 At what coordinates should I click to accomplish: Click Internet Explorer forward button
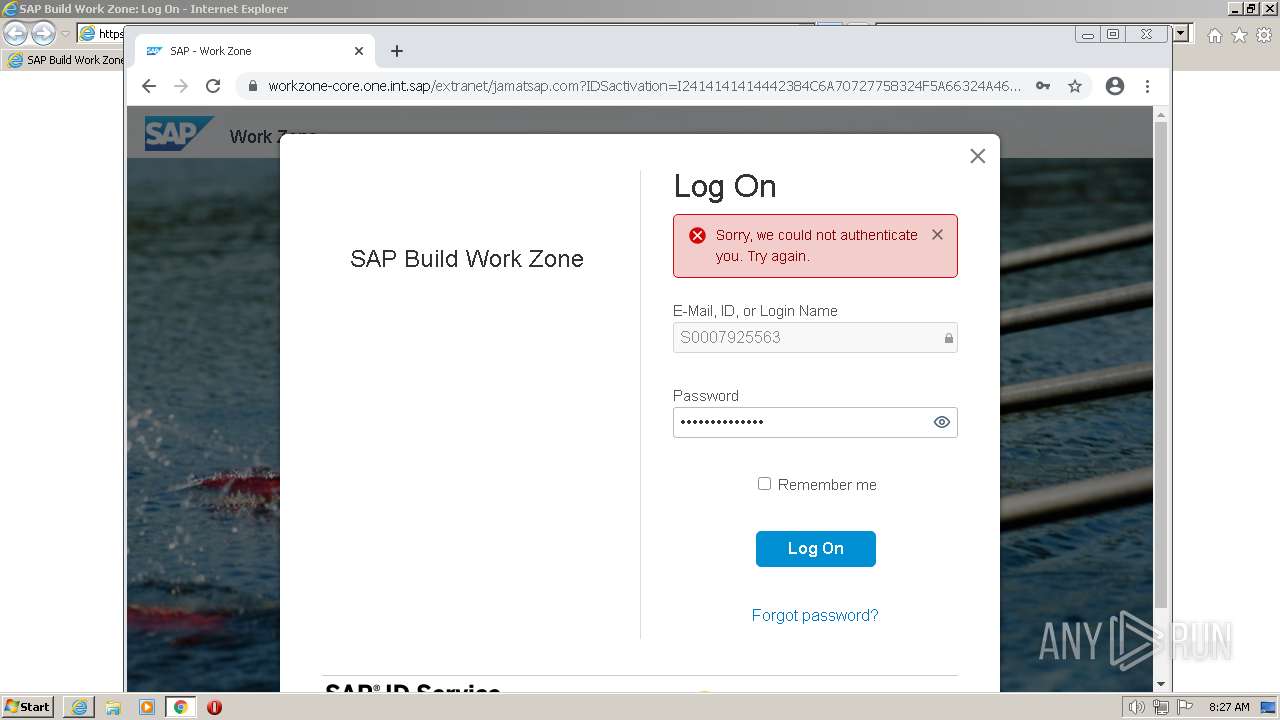(43, 33)
